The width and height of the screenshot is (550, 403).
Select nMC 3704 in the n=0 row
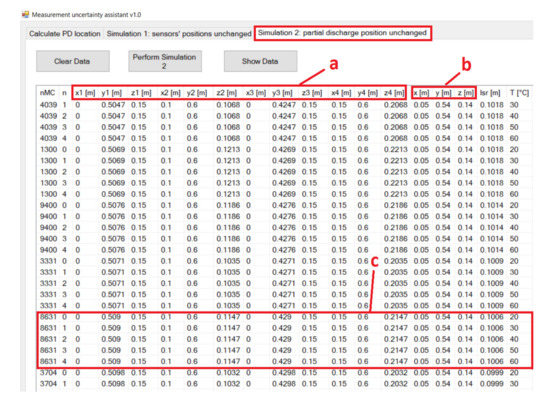click(x=48, y=372)
